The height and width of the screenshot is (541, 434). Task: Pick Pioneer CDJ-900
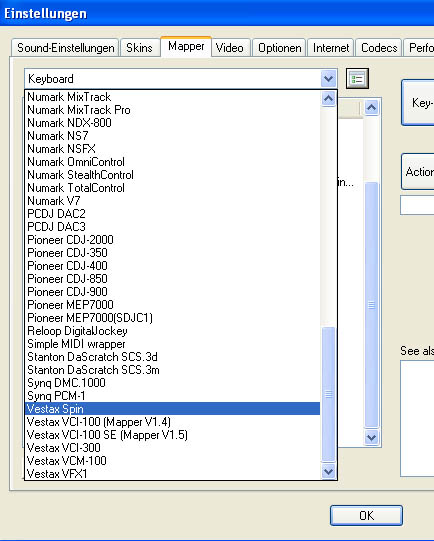coord(172,292)
